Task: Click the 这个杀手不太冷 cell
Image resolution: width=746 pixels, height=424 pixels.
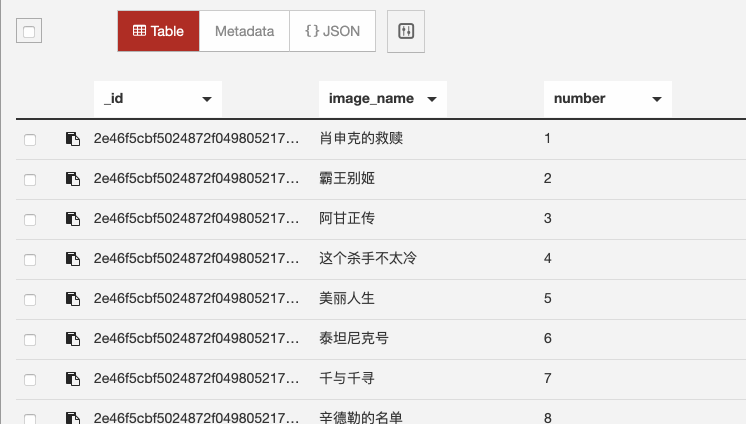Action: click(368, 258)
